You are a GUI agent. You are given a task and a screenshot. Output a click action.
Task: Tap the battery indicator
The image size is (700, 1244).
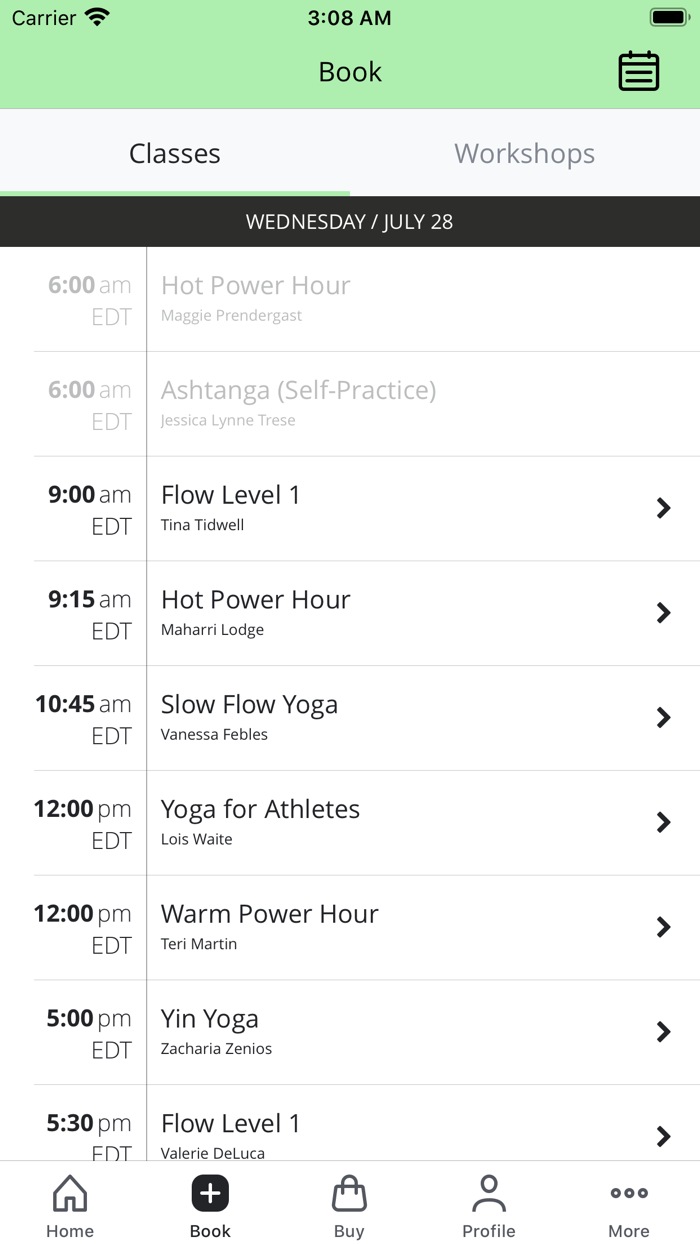tap(668, 15)
